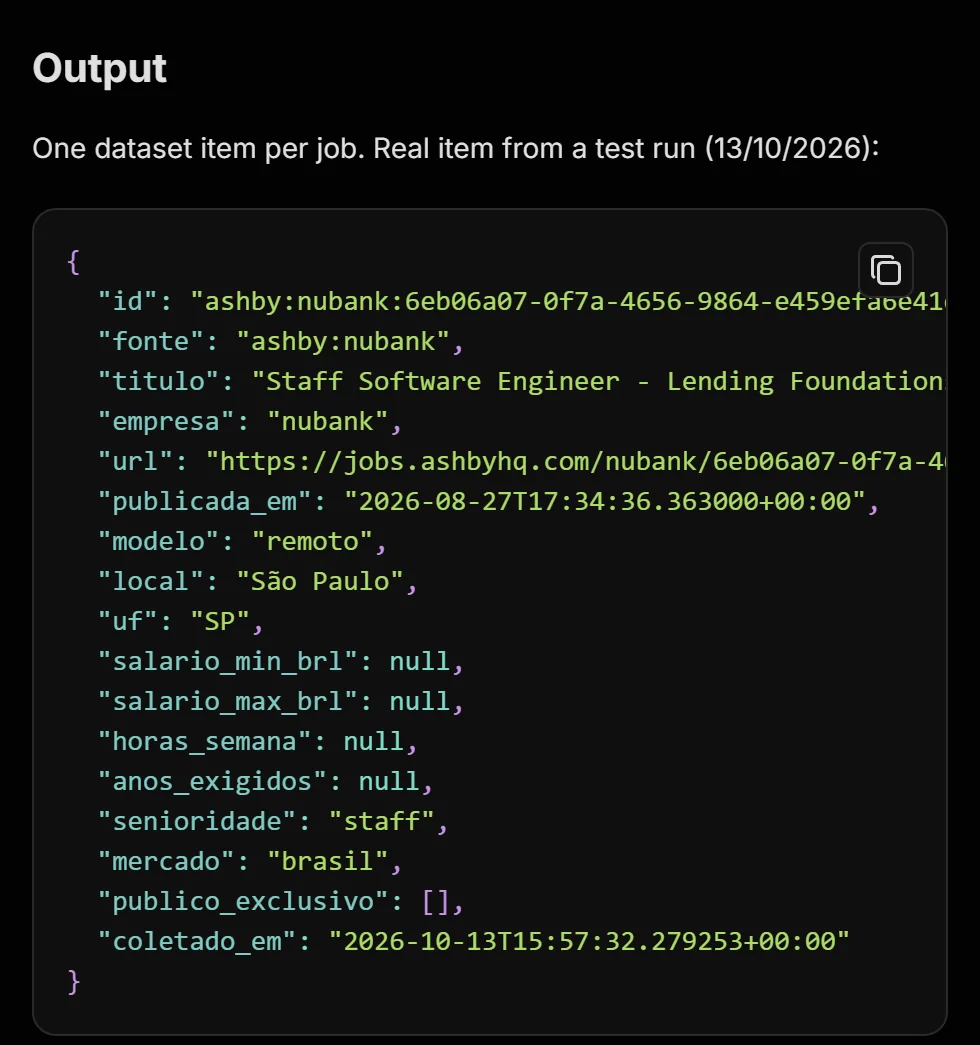Image resolution: width=980 pixels, height=1045 pixels.
Task: Click the "coletado_em" timestamp line
Action: pos(474,941)
